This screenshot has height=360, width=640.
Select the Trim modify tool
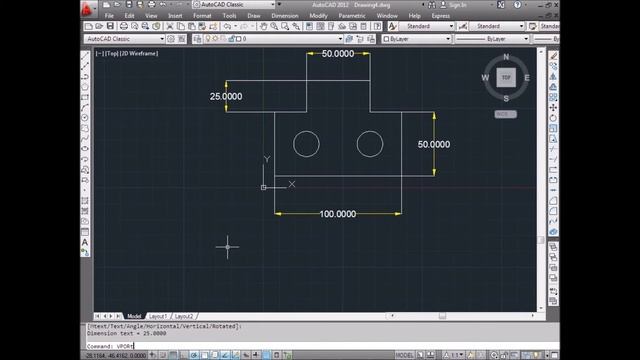coord(553,149)
